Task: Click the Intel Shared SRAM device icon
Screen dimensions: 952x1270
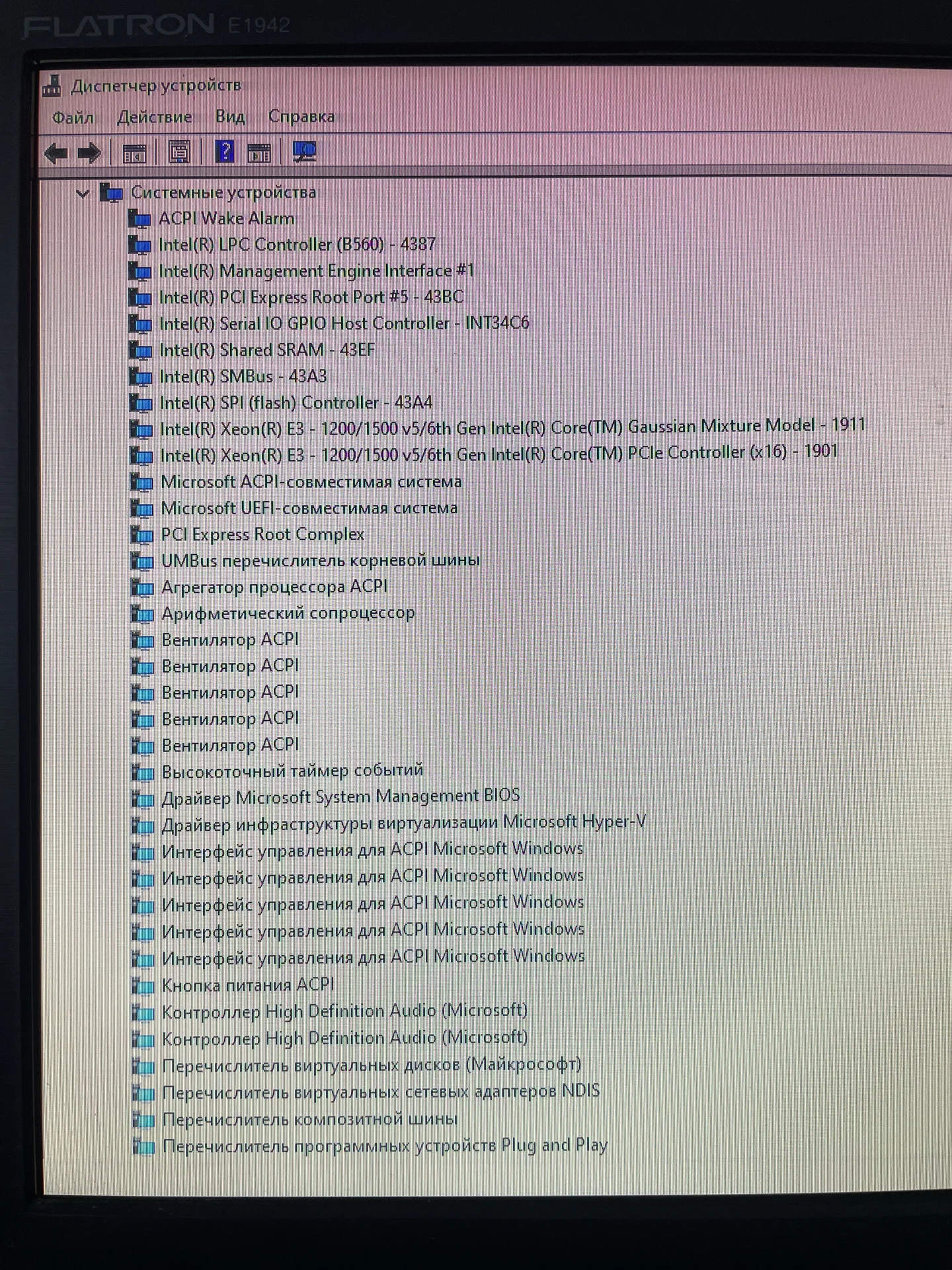Action: tap(140, 350)
